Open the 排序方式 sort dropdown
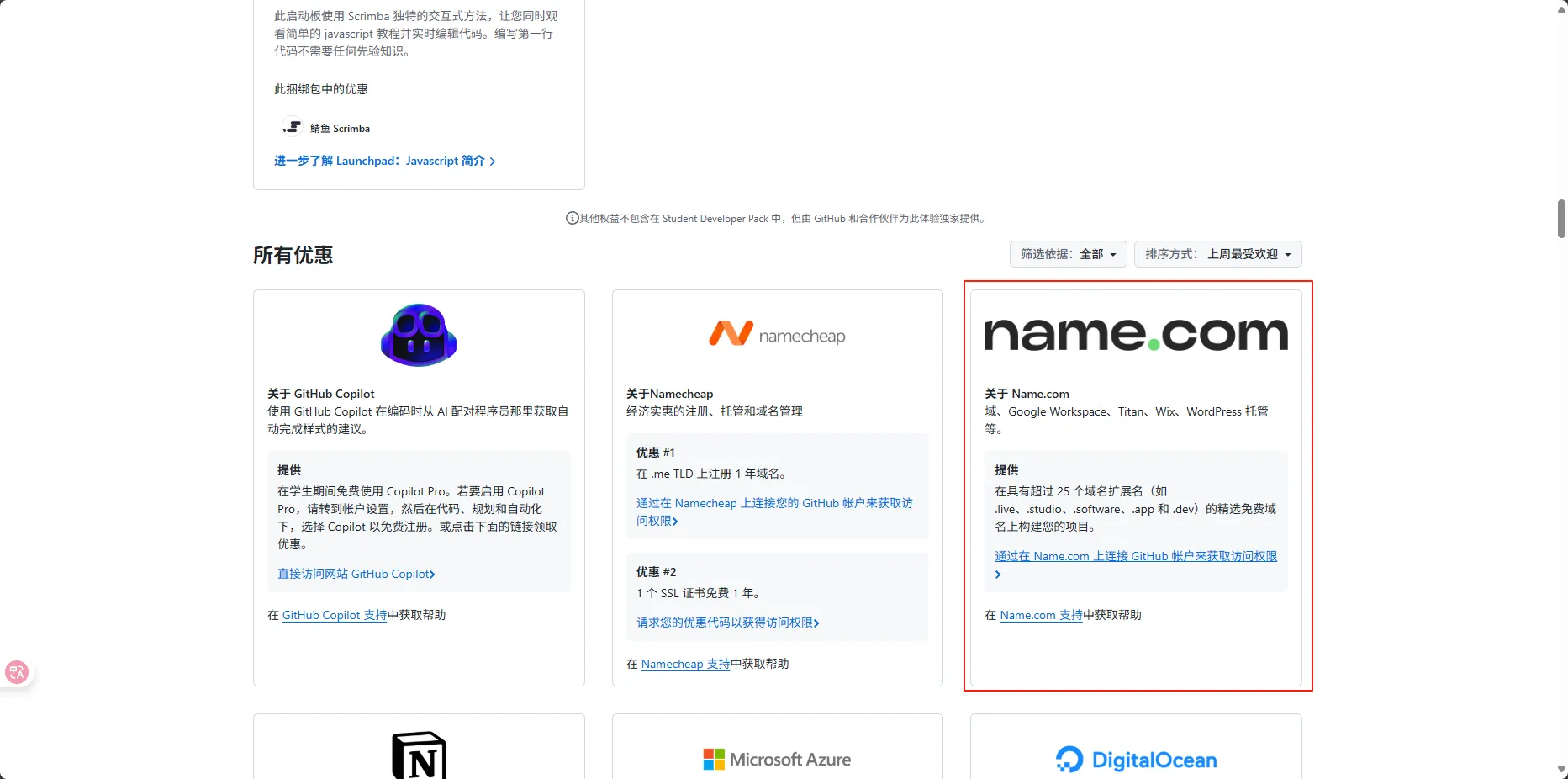The height and width of the screenshot is (779, 1568). click(x=1217, y=254)
